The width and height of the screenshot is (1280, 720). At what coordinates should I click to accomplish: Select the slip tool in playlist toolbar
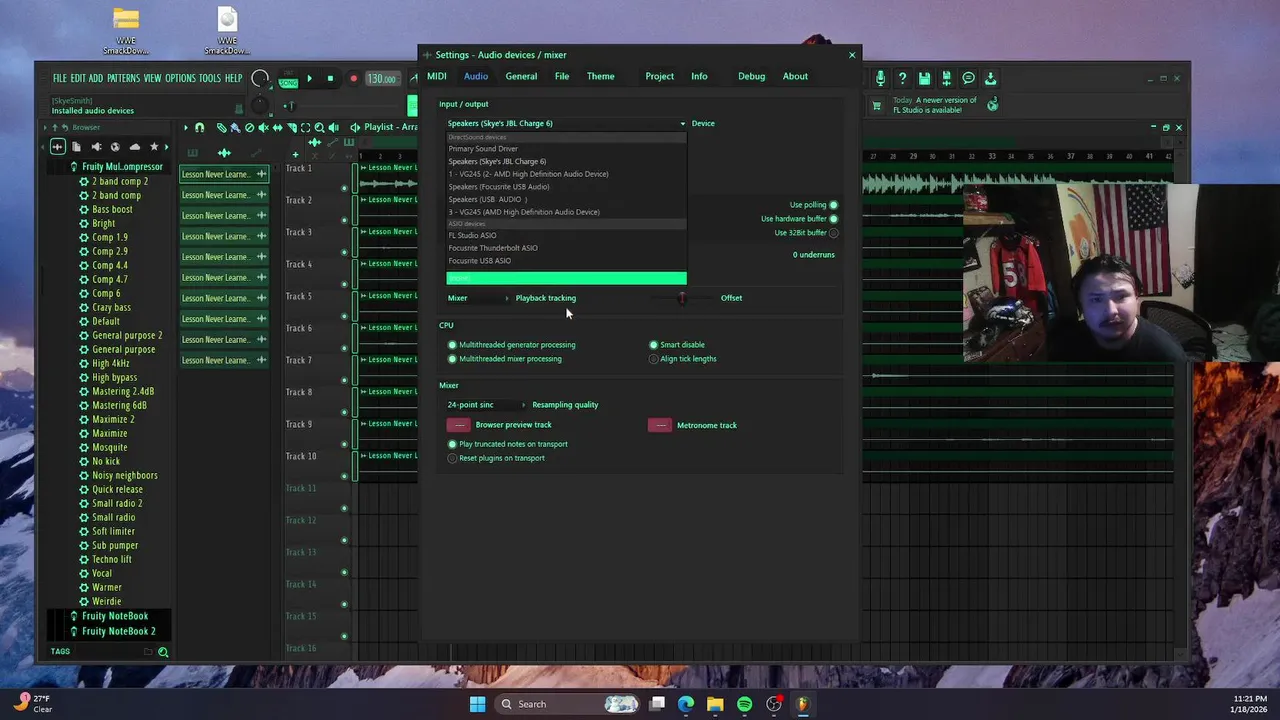point(277,127)
